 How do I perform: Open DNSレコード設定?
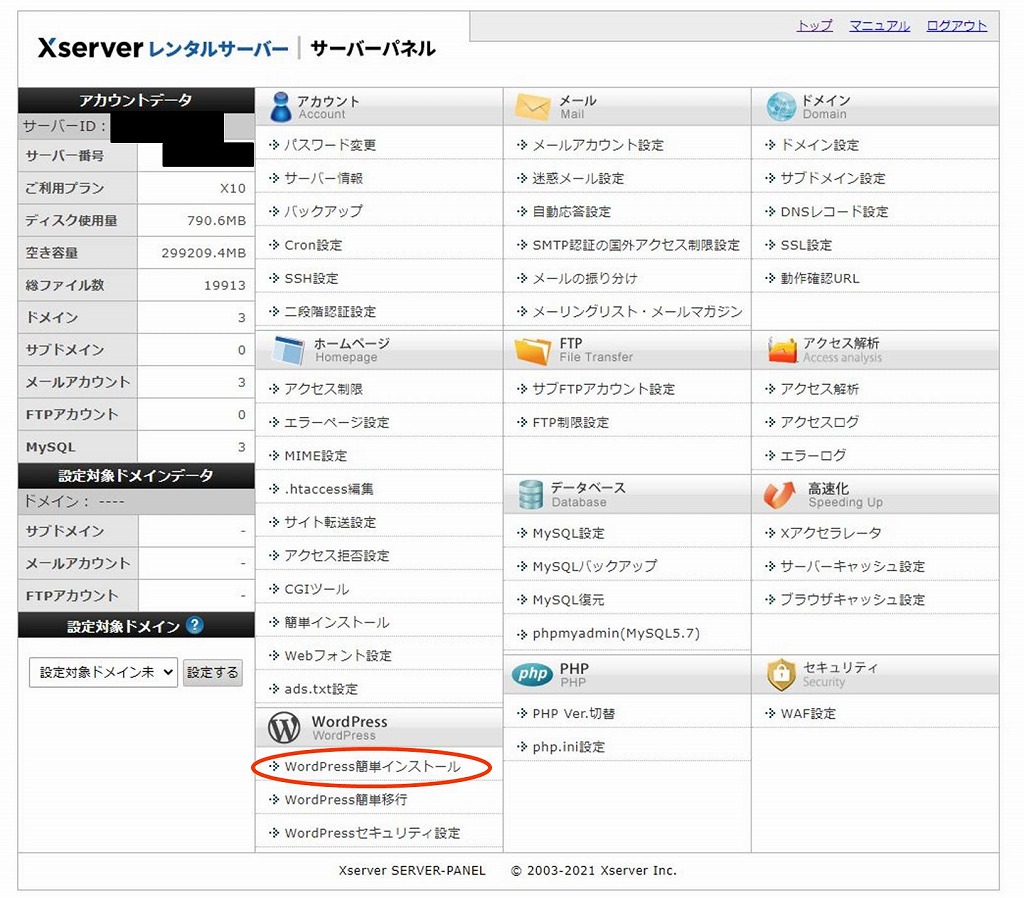coord(834,212)
